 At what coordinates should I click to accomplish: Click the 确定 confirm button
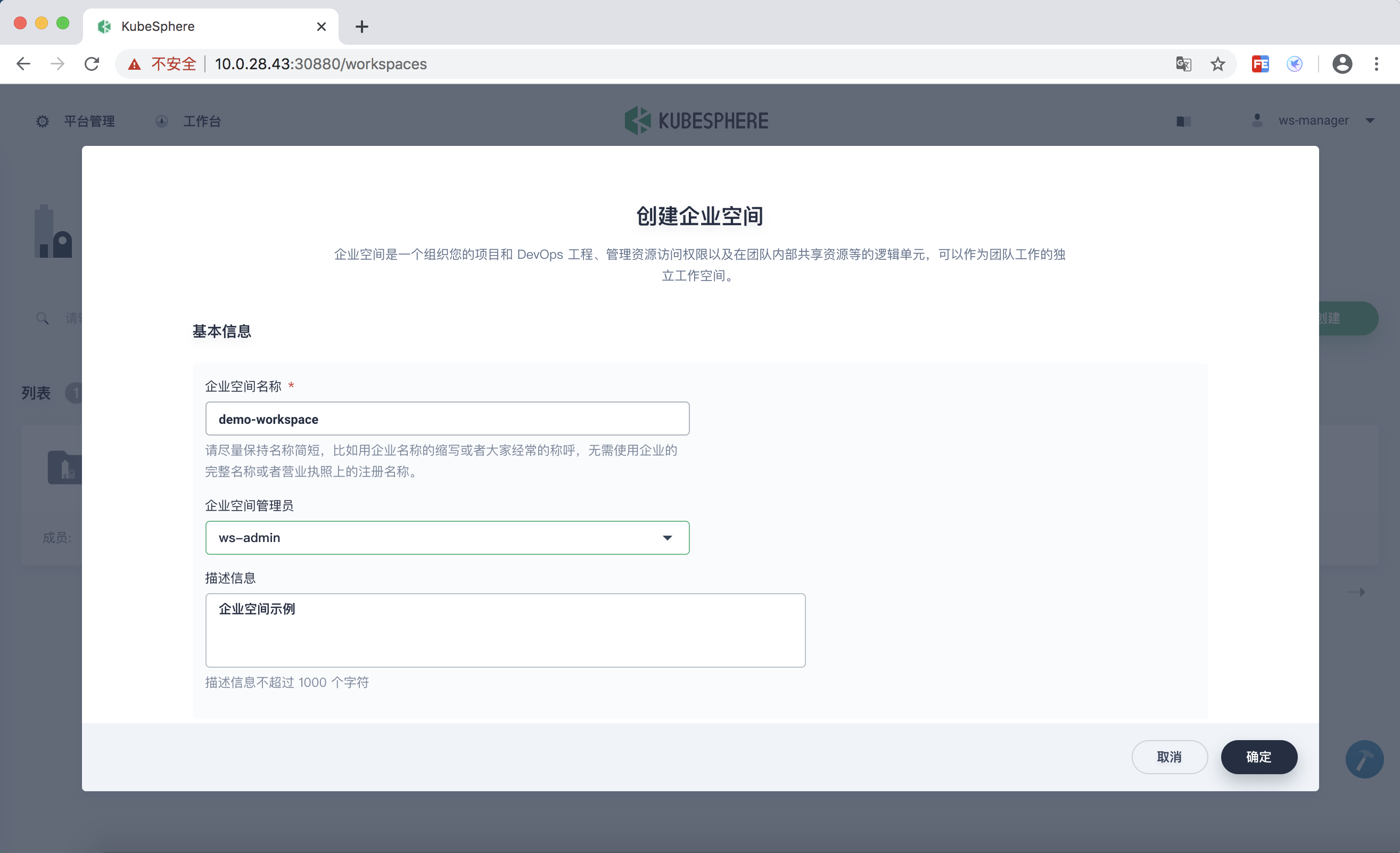(1258, 757)
